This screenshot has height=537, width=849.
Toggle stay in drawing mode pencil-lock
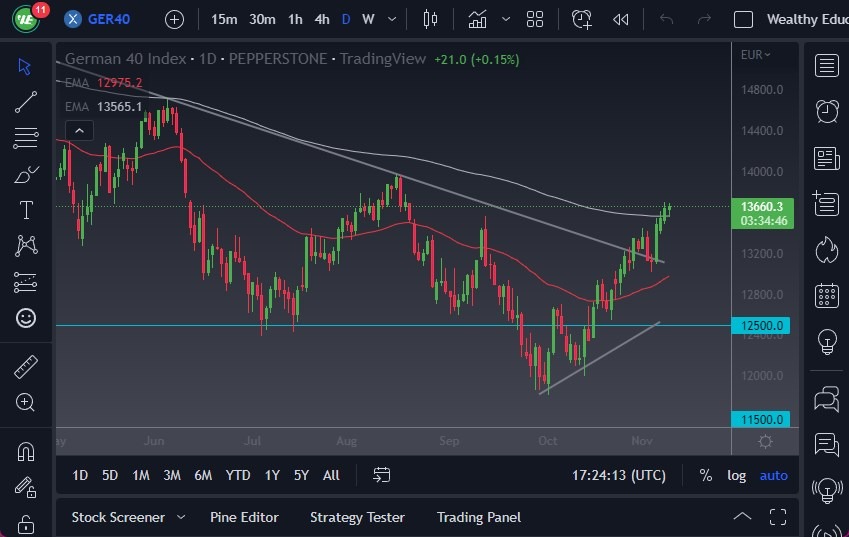[25, 487]
